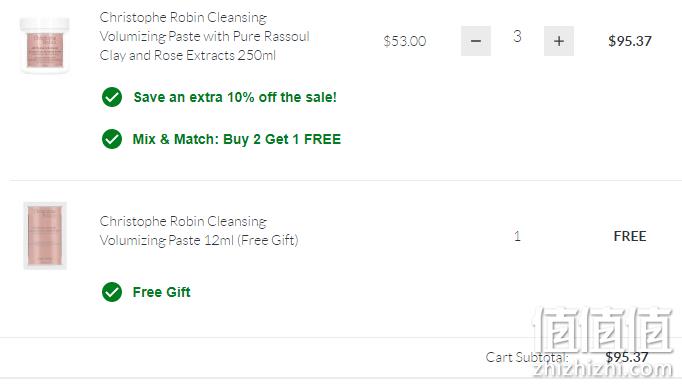Increase quantity with the plus button
The width and height of the screenshot is (682, 386).
tap(558, 41)
